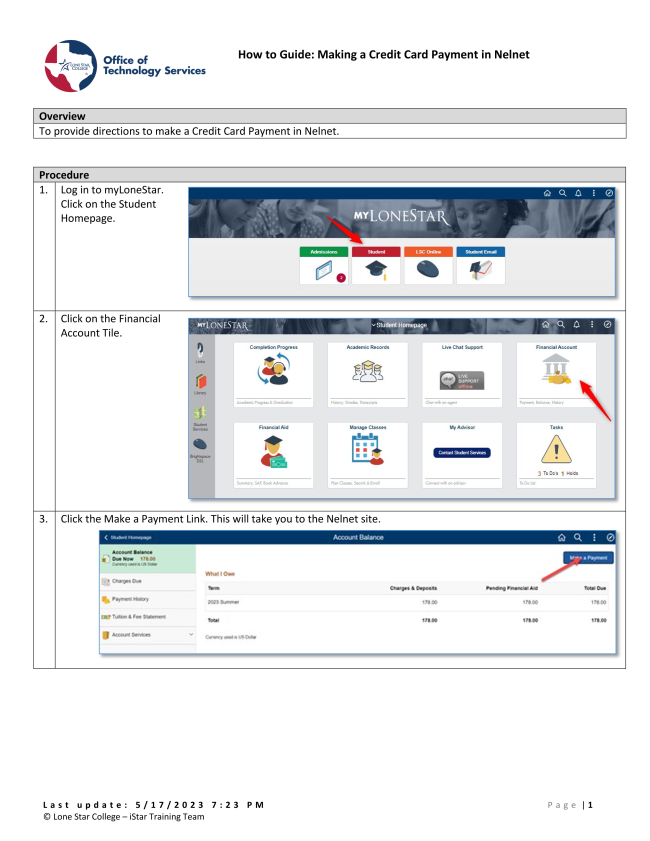Screen dimensions: 650x841
Task: Click the 'Page | 1' footer number
Action: tap(570, 805)
